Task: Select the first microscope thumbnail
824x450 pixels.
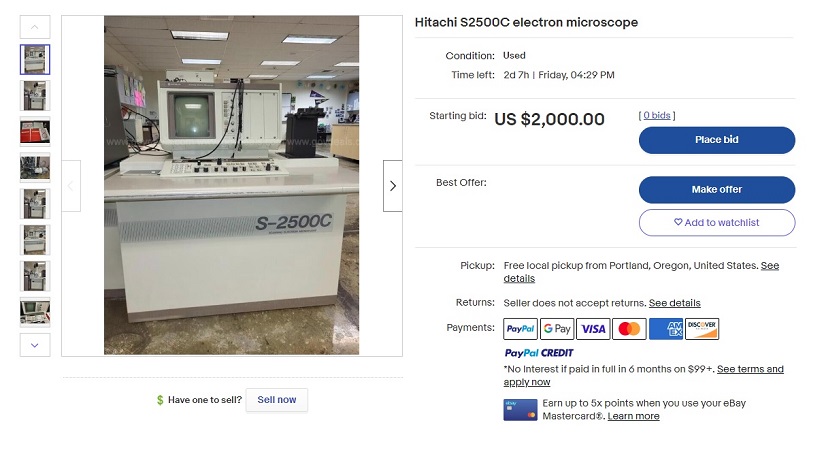Action: pos(35,60)
